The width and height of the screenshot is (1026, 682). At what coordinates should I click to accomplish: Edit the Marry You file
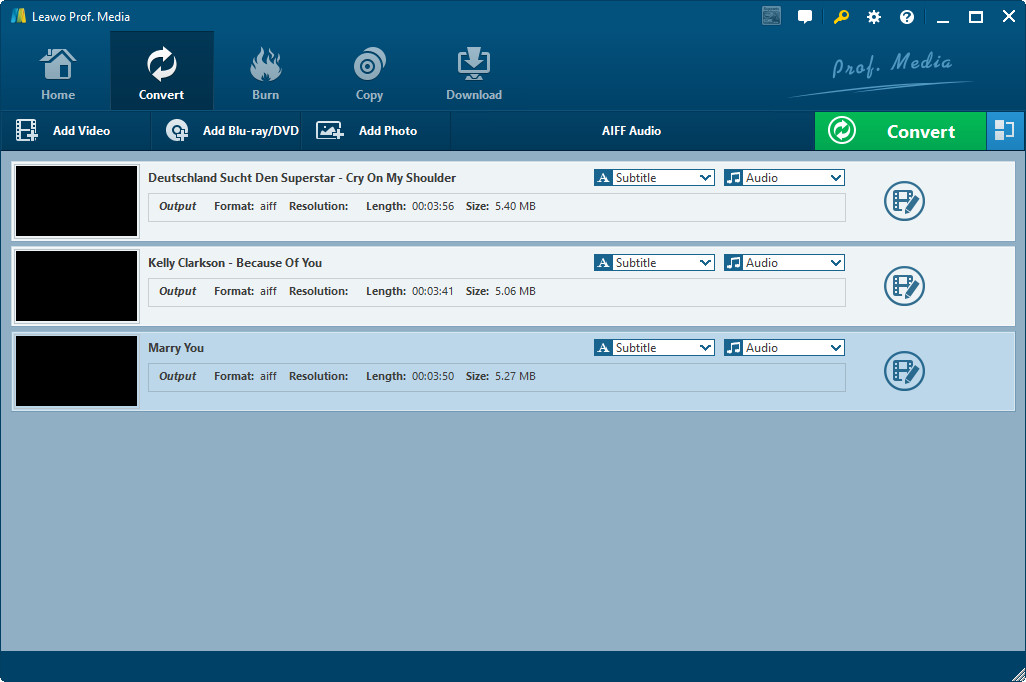click(904, 371)
